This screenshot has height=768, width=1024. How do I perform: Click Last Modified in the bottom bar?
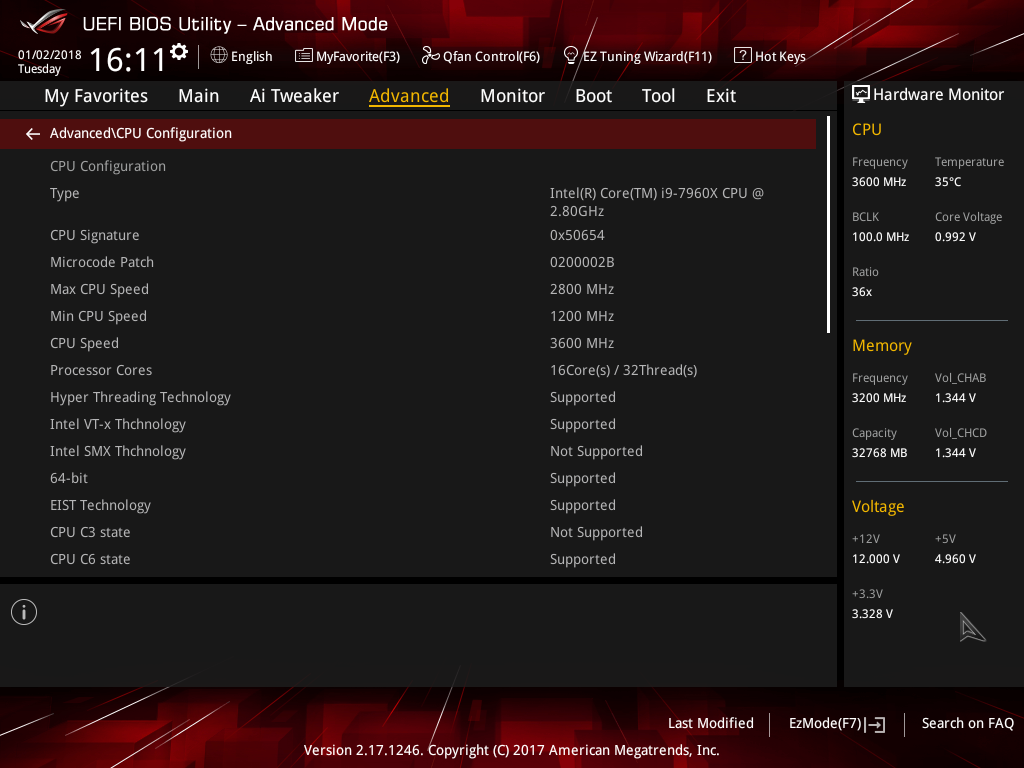pos(711,724)
